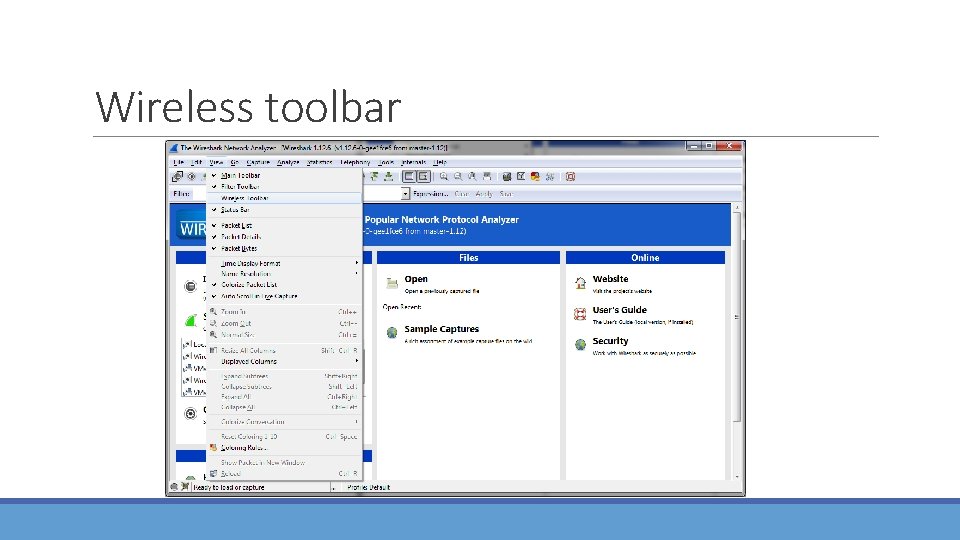960x540 pixels.
Task: Toggle Colorize Packet List menu option
Action: pos(284,284)
